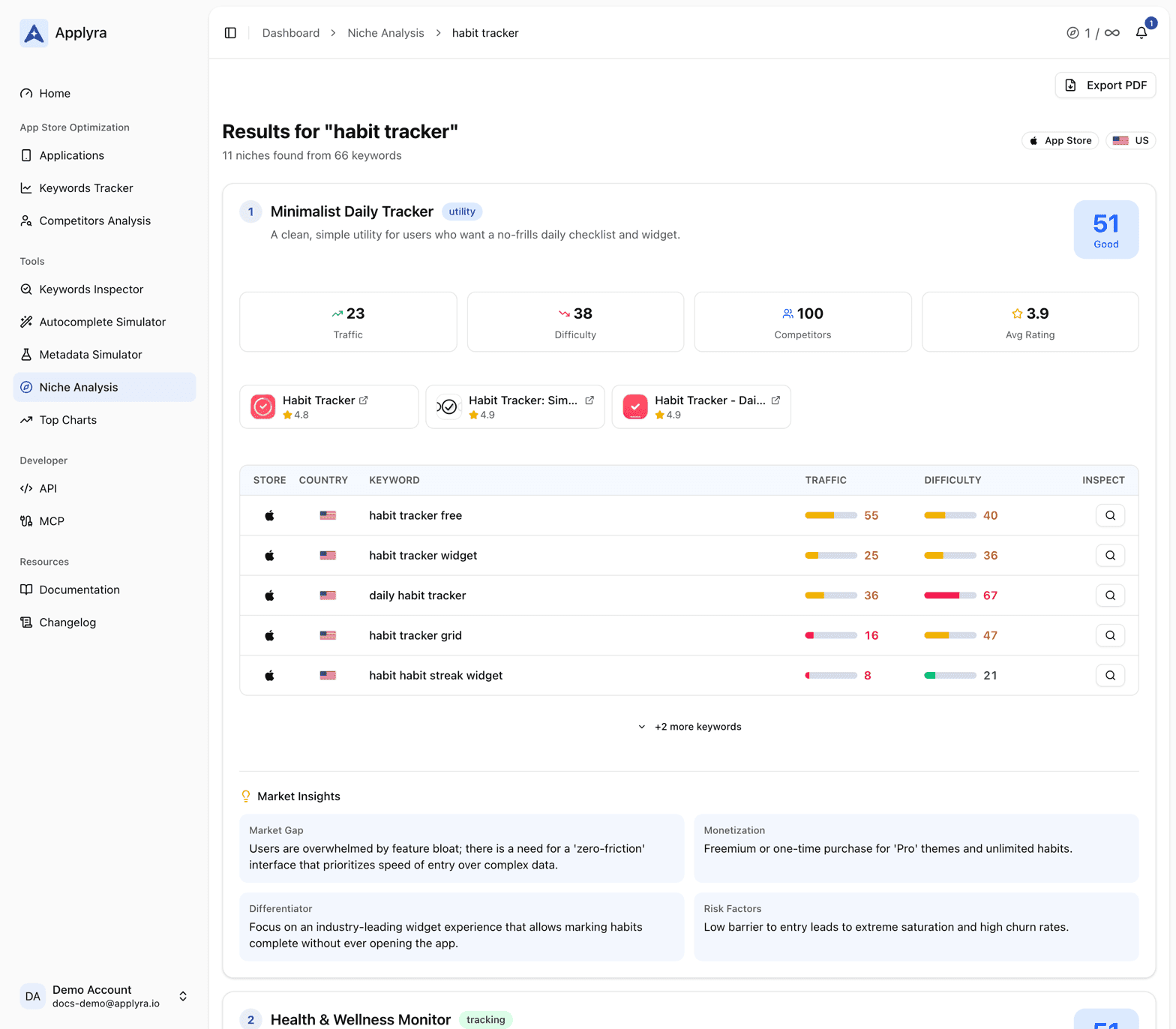Click the DIFFICULTY column header
Image resolution: width=1176 pixels, height=1029 pixels.
tap(952, 480)
